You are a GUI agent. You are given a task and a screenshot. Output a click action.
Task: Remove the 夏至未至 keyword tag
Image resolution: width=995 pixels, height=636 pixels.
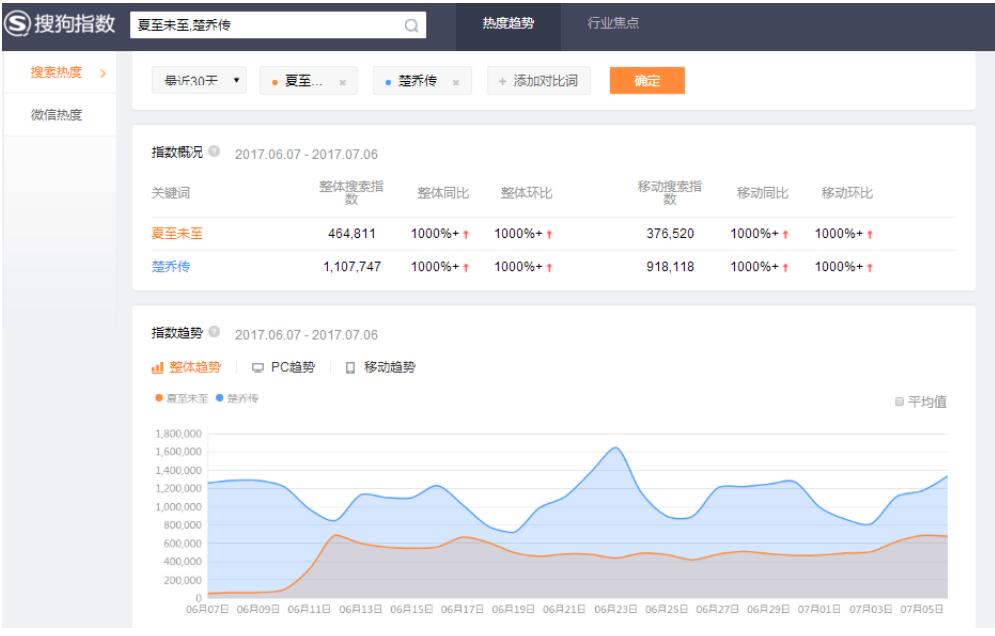click(x=342, y=82)
